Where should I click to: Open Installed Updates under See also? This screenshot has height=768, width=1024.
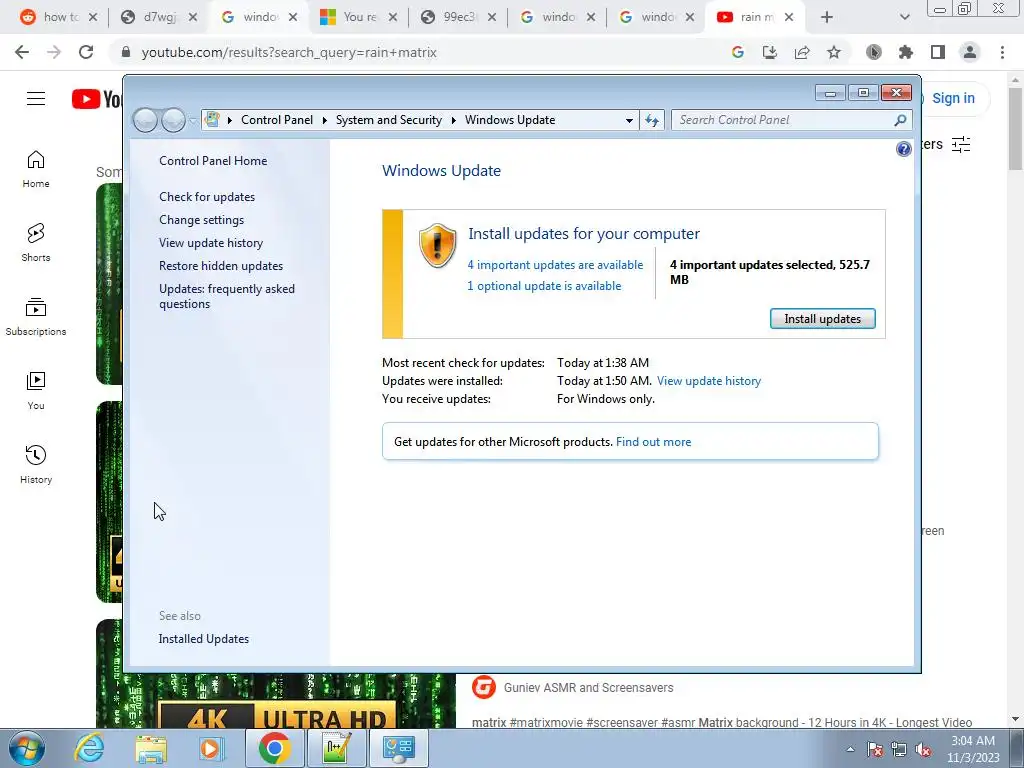tap(204, 639)
